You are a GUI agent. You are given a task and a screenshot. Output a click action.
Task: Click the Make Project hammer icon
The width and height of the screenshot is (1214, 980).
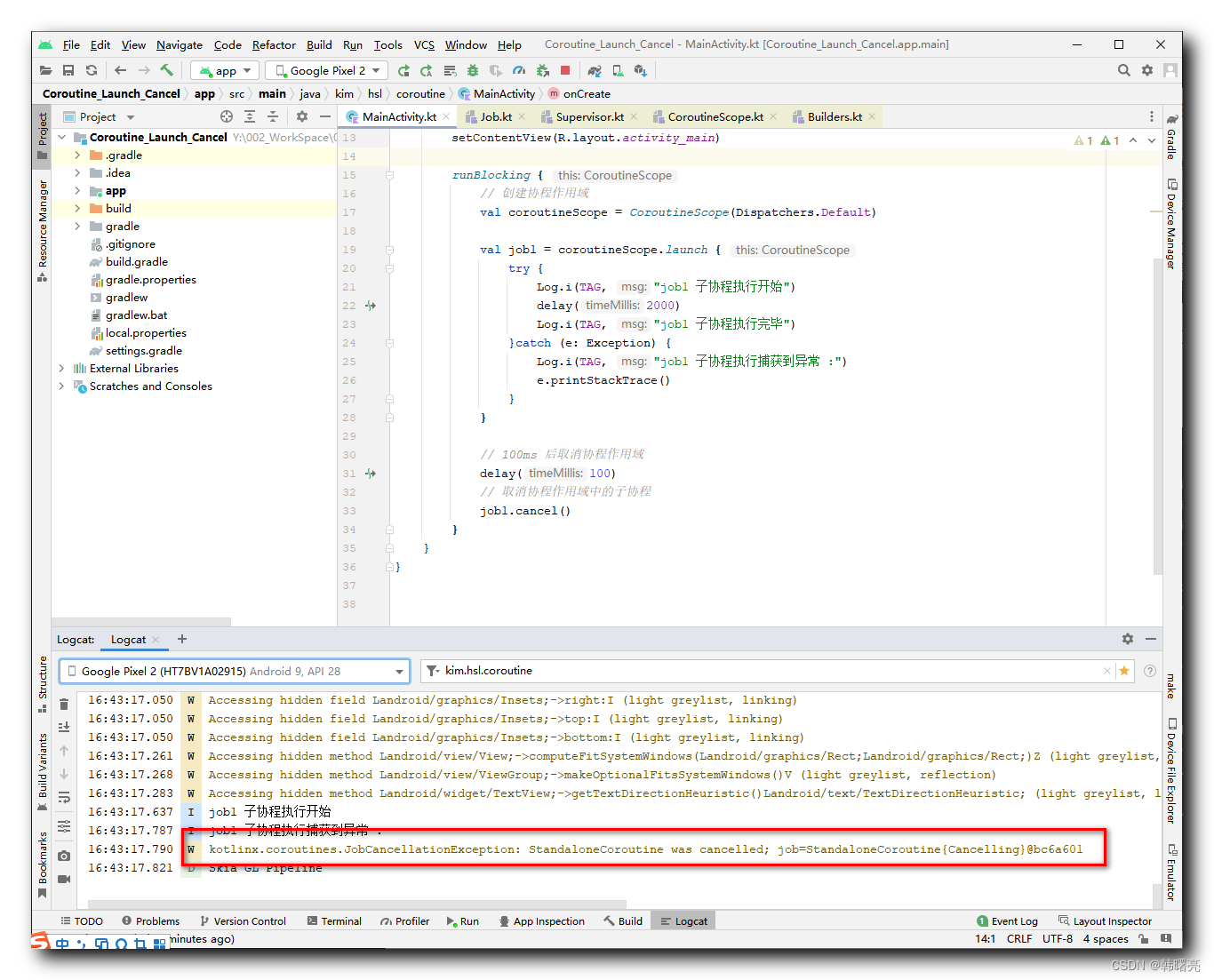tap(166, 70)
